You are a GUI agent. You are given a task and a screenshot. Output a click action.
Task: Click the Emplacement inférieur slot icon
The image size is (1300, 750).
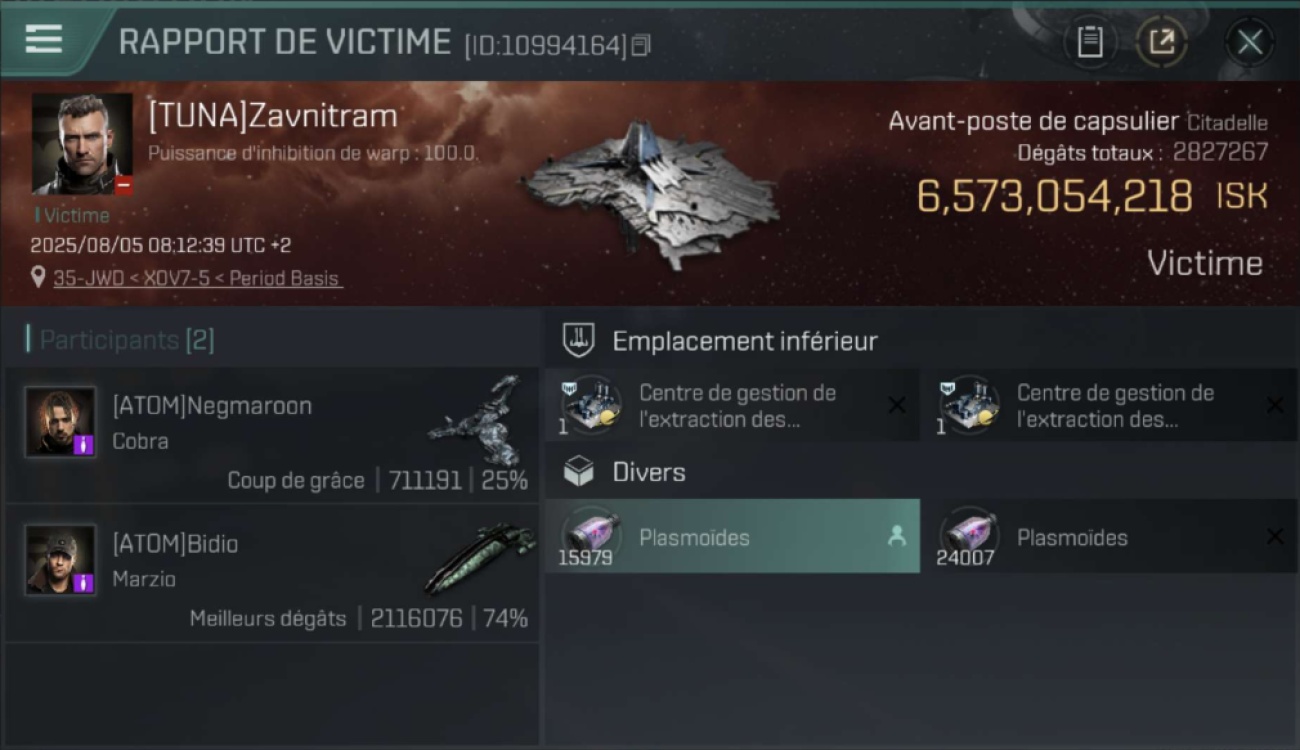[x=579, y=341]
